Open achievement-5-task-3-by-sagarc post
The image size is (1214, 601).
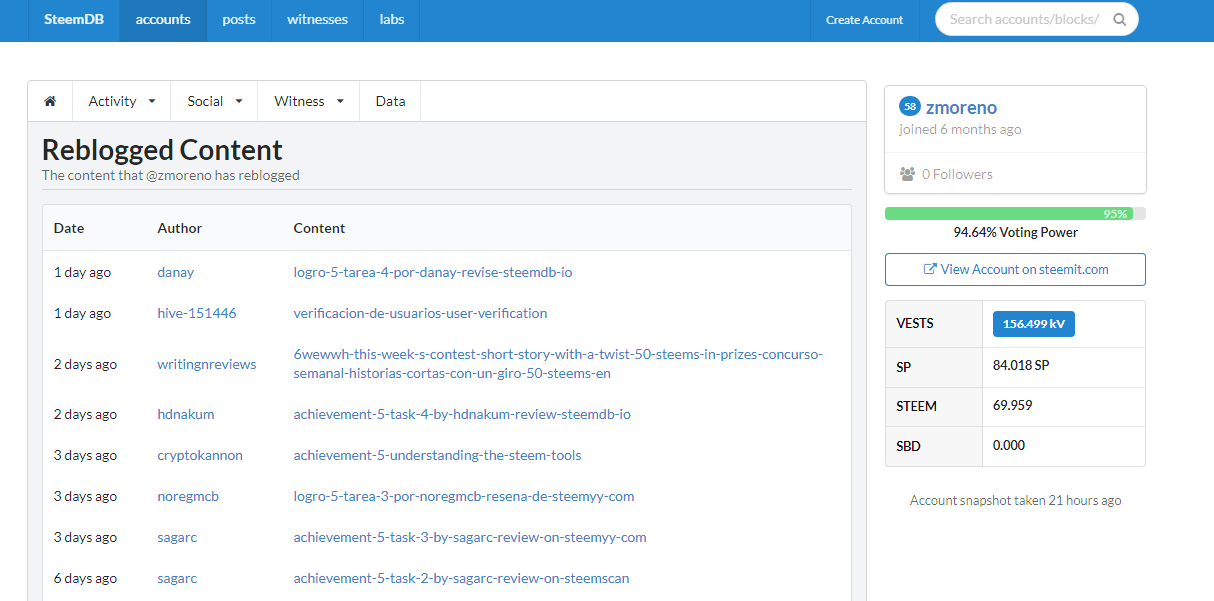470,537
